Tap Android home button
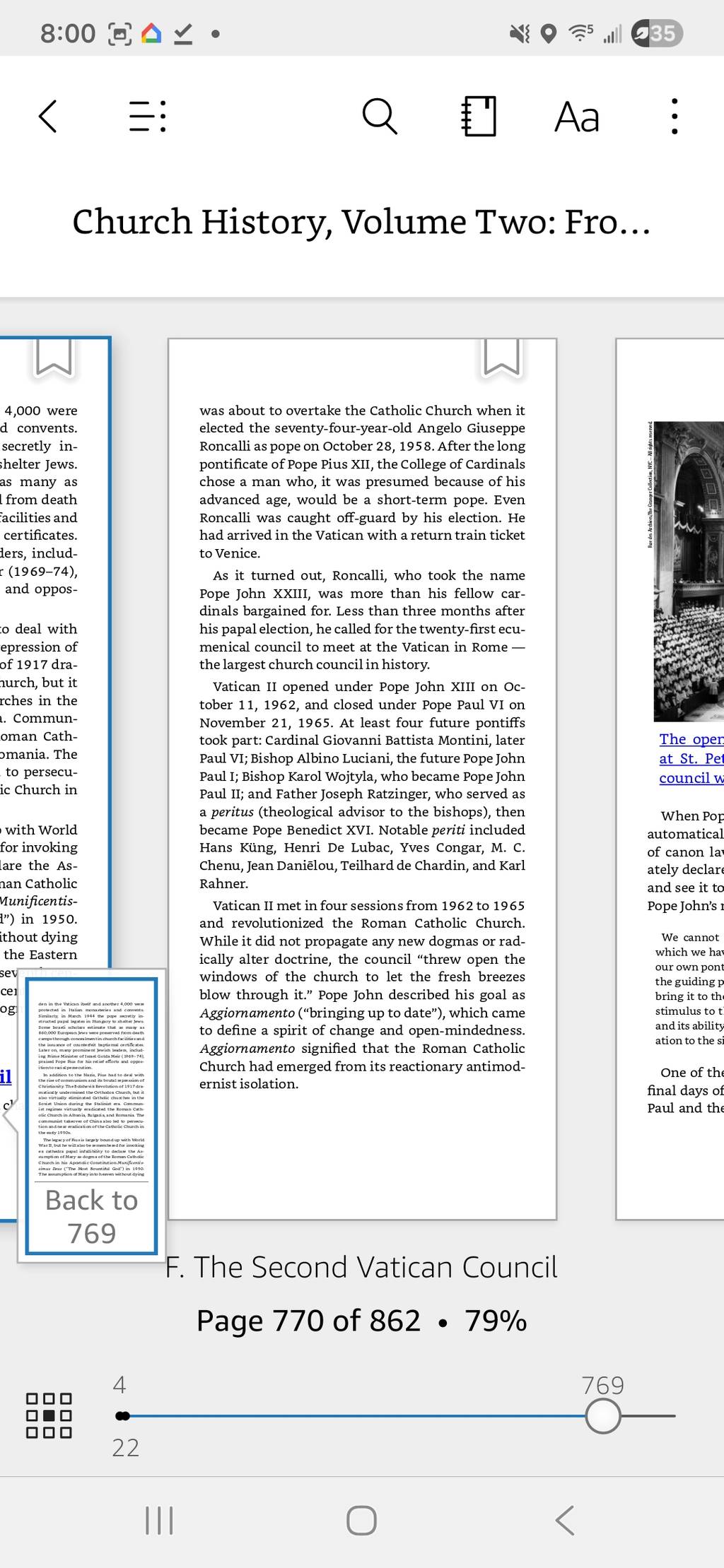 tap(361, 1520)
